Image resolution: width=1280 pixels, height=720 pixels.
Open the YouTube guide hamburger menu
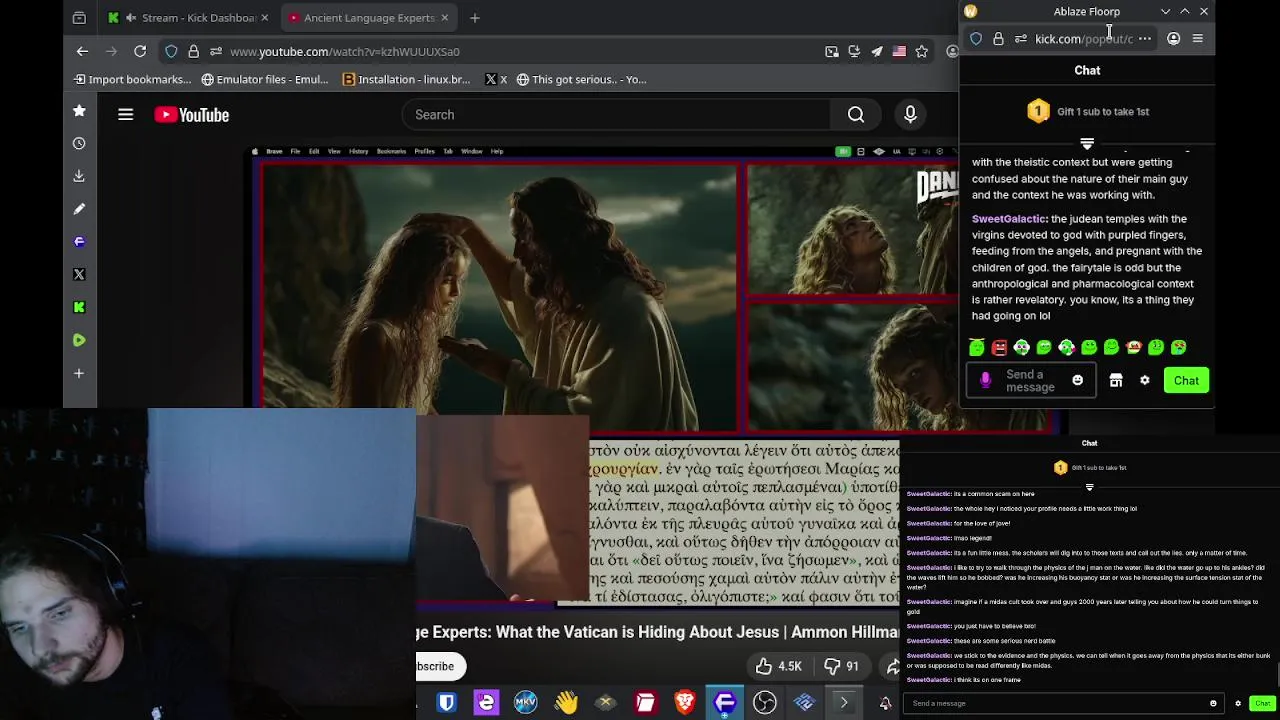point(126,115)
